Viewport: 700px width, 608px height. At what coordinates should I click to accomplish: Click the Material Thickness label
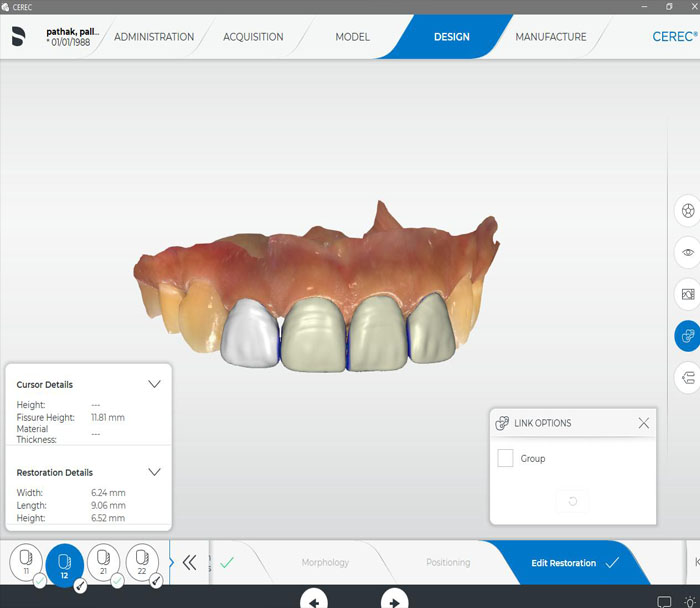(x=37, y=434)
